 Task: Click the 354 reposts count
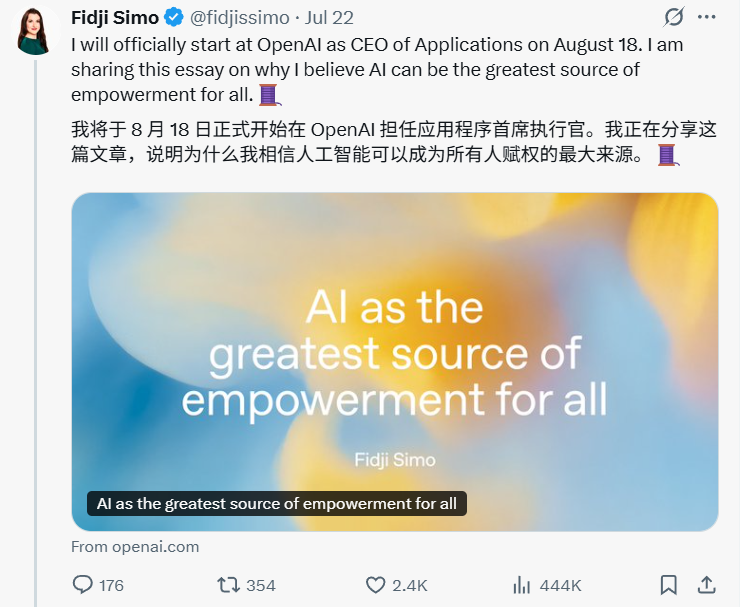(260, 585)
